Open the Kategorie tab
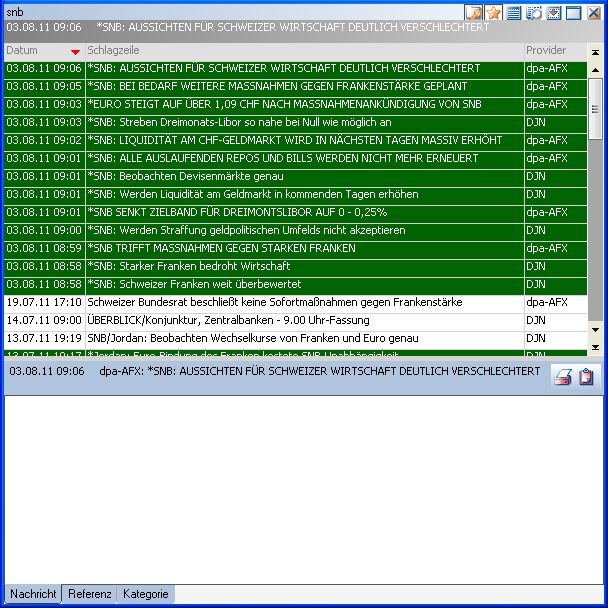Screen dimensions: 608x608 click(x=146, y=594)
